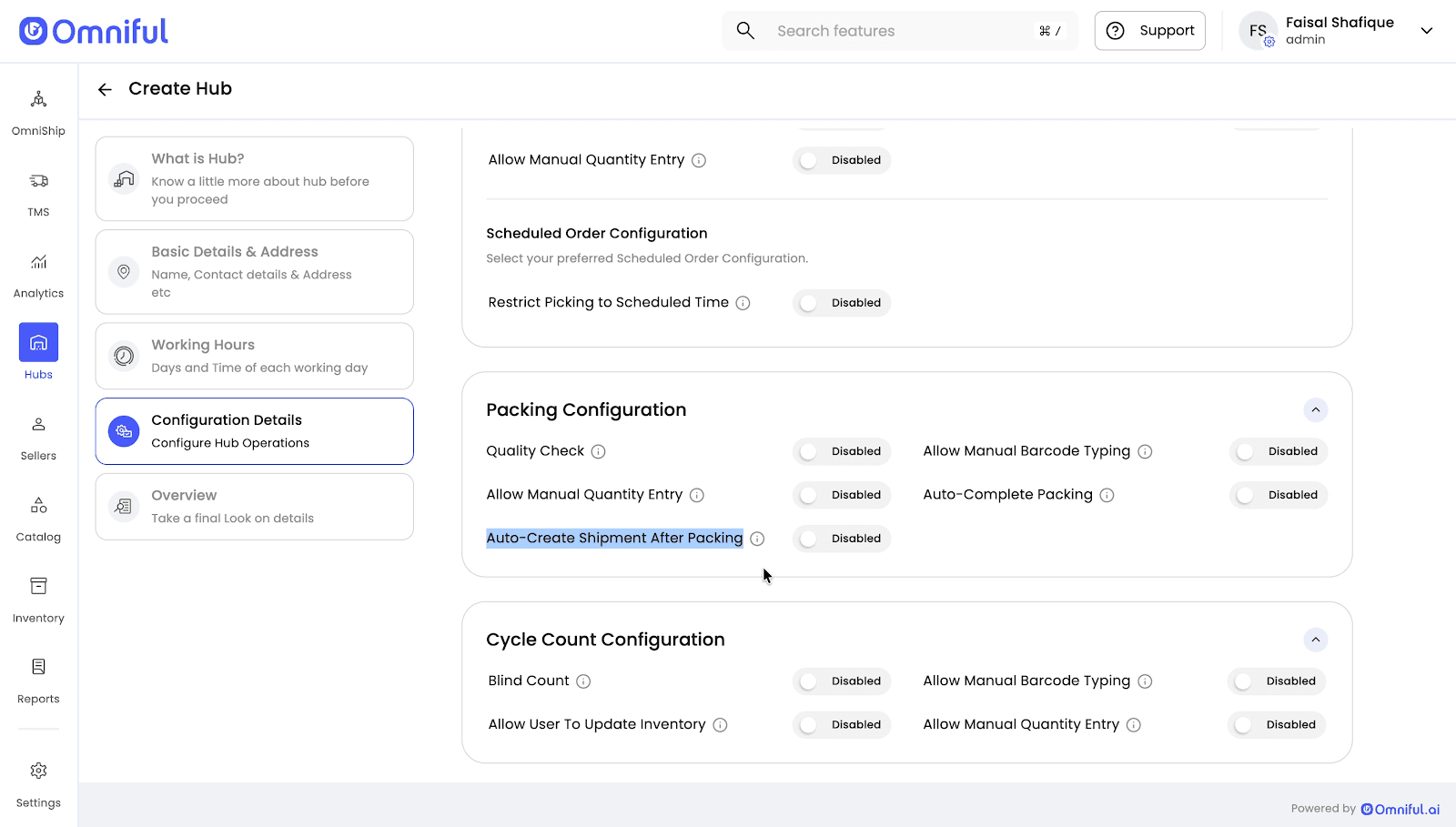Open OmniShip from the sidebar

pyautogui.click(x=38, y=100)
